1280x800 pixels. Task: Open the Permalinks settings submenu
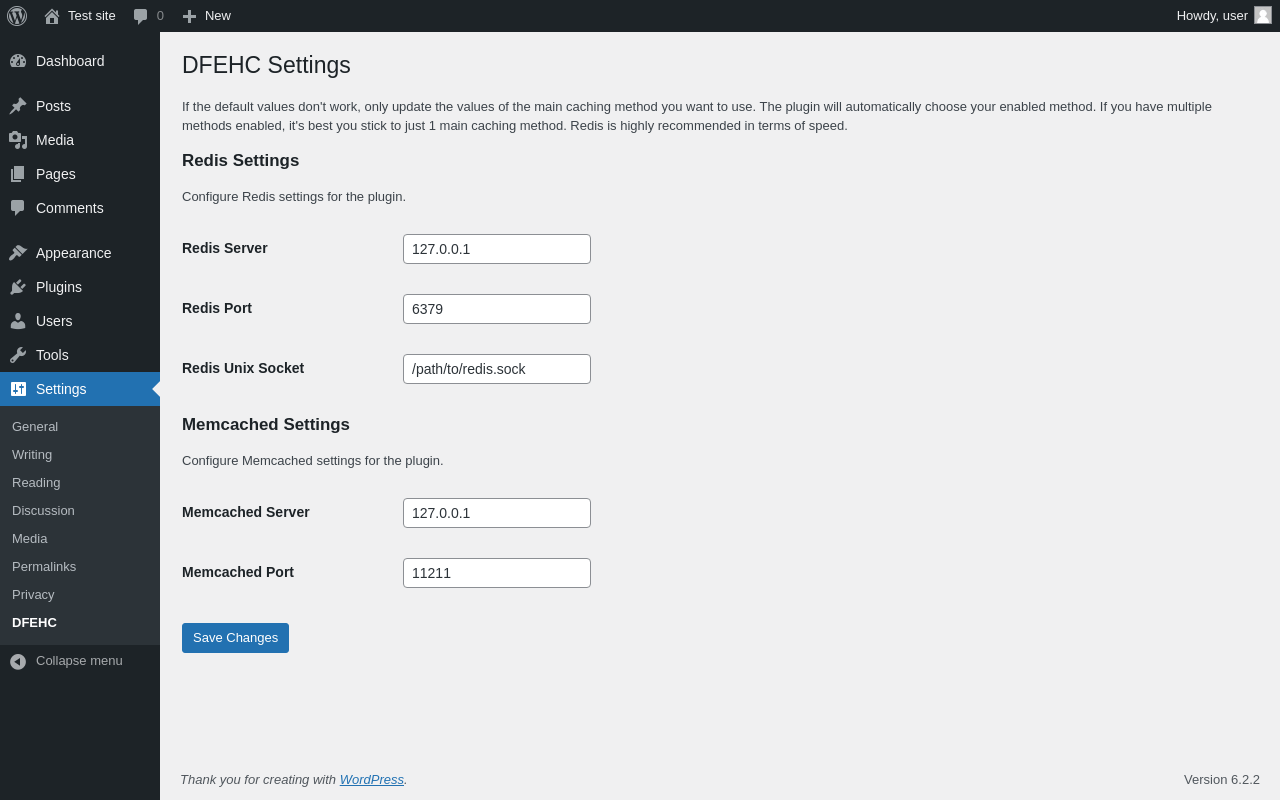pyautogui.click(x=44, y=567)
